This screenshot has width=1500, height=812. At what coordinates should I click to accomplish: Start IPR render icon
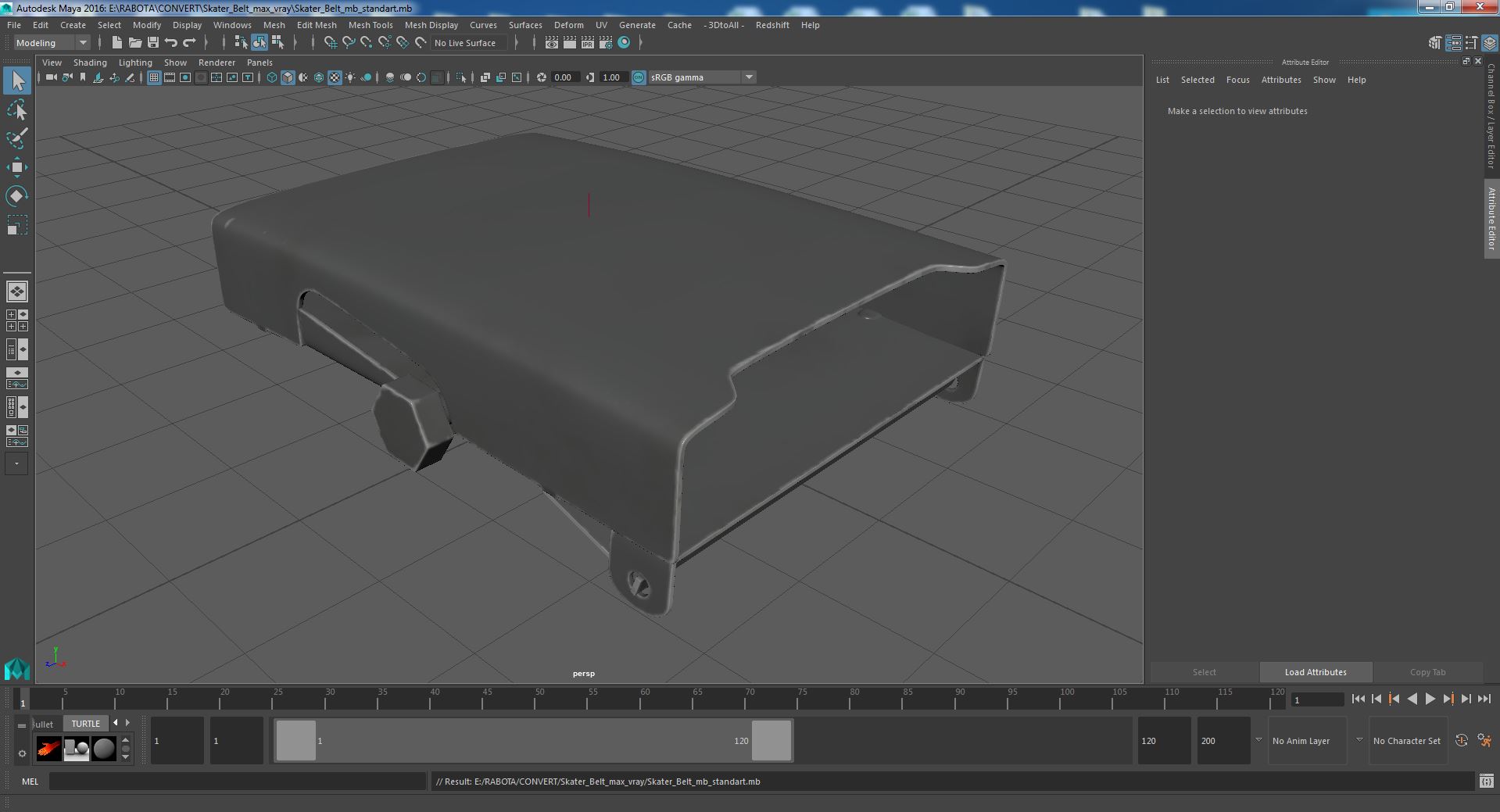coord(588,43)
